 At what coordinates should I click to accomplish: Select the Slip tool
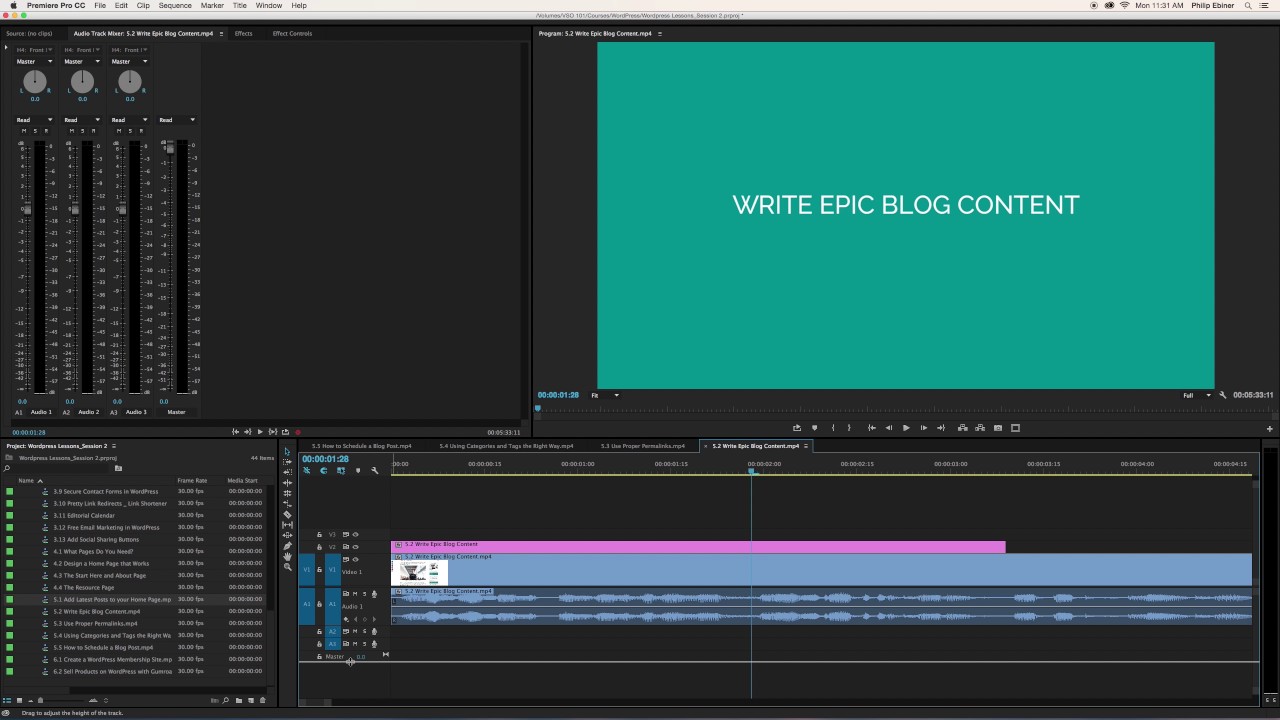(287, 525)
